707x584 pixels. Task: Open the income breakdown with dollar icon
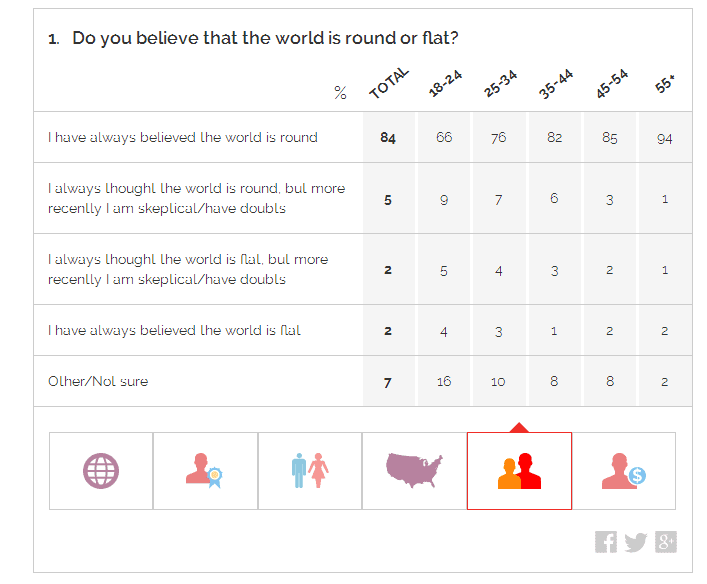(x=624, y=471)
